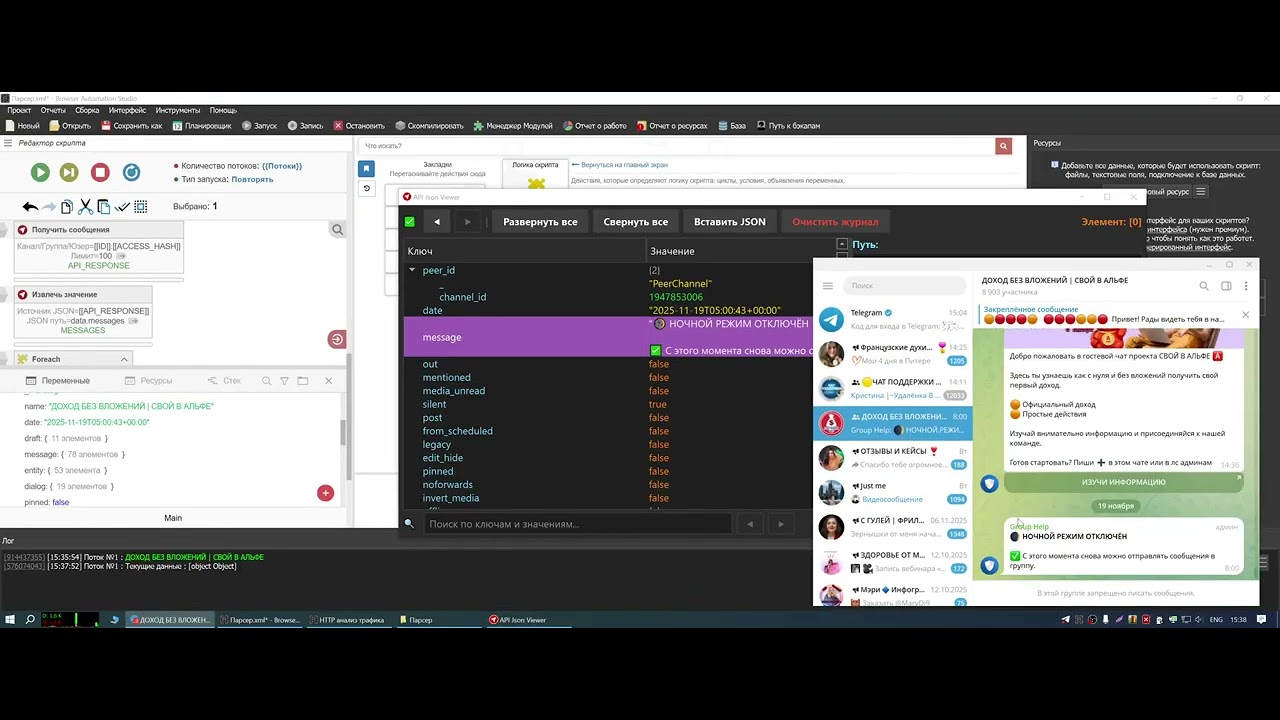This screenshot has height=720, width=1280.
Task: Click Очистить журнал button
Action: [835, 222]
